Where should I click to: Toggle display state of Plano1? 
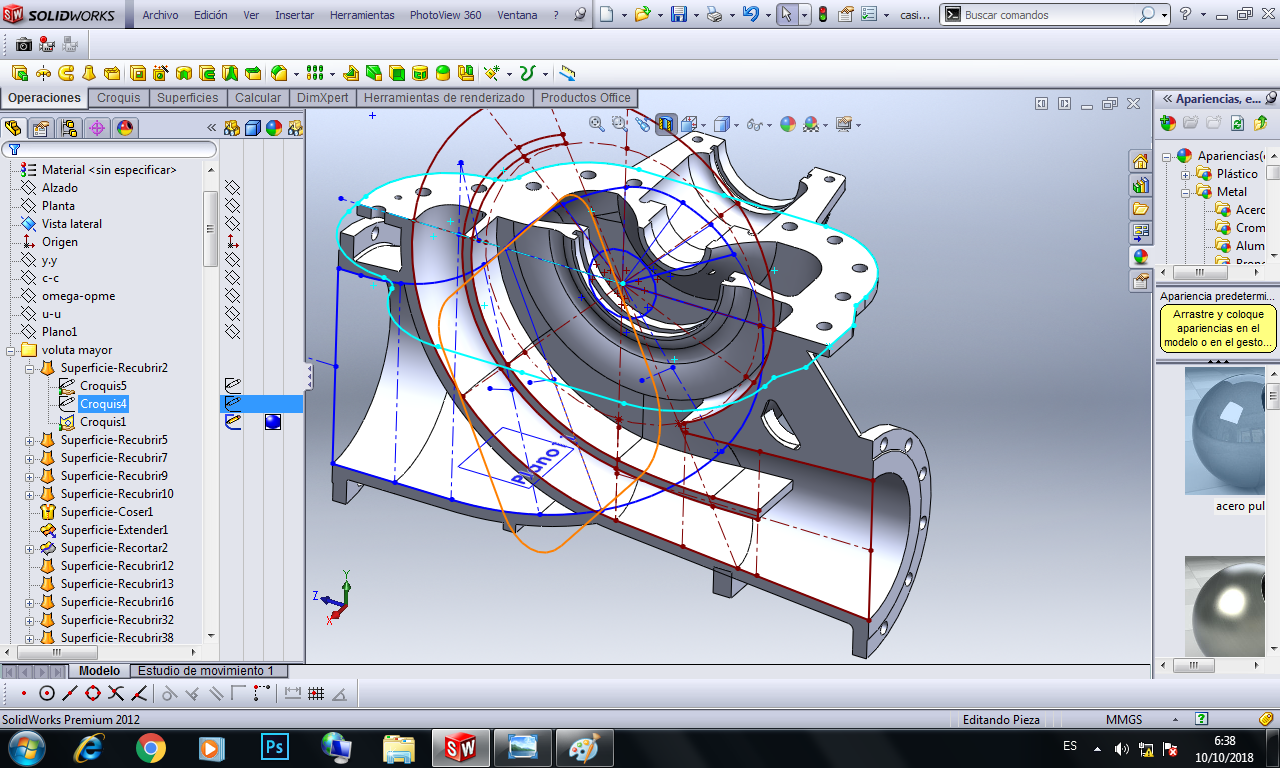[232, 332]
